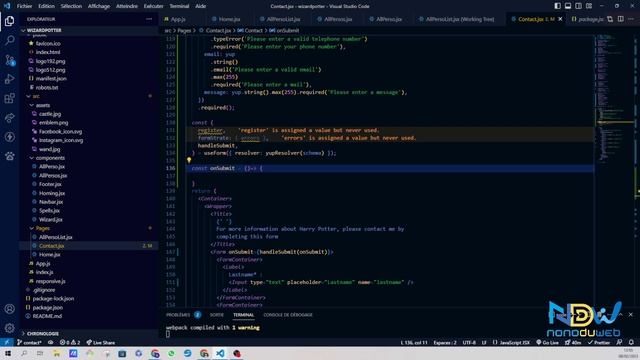Open the Edition menu
The image size is (640, 360).
click(46, 6)
